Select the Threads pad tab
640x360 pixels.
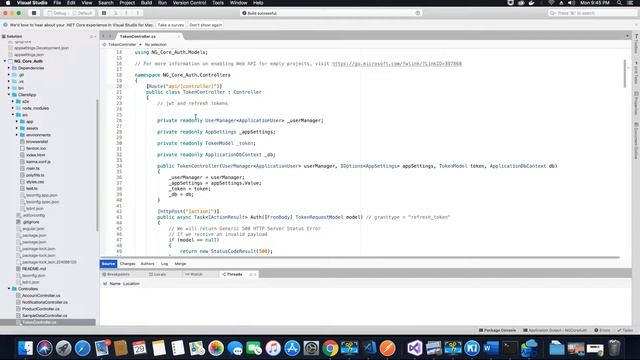pos(232,274)
